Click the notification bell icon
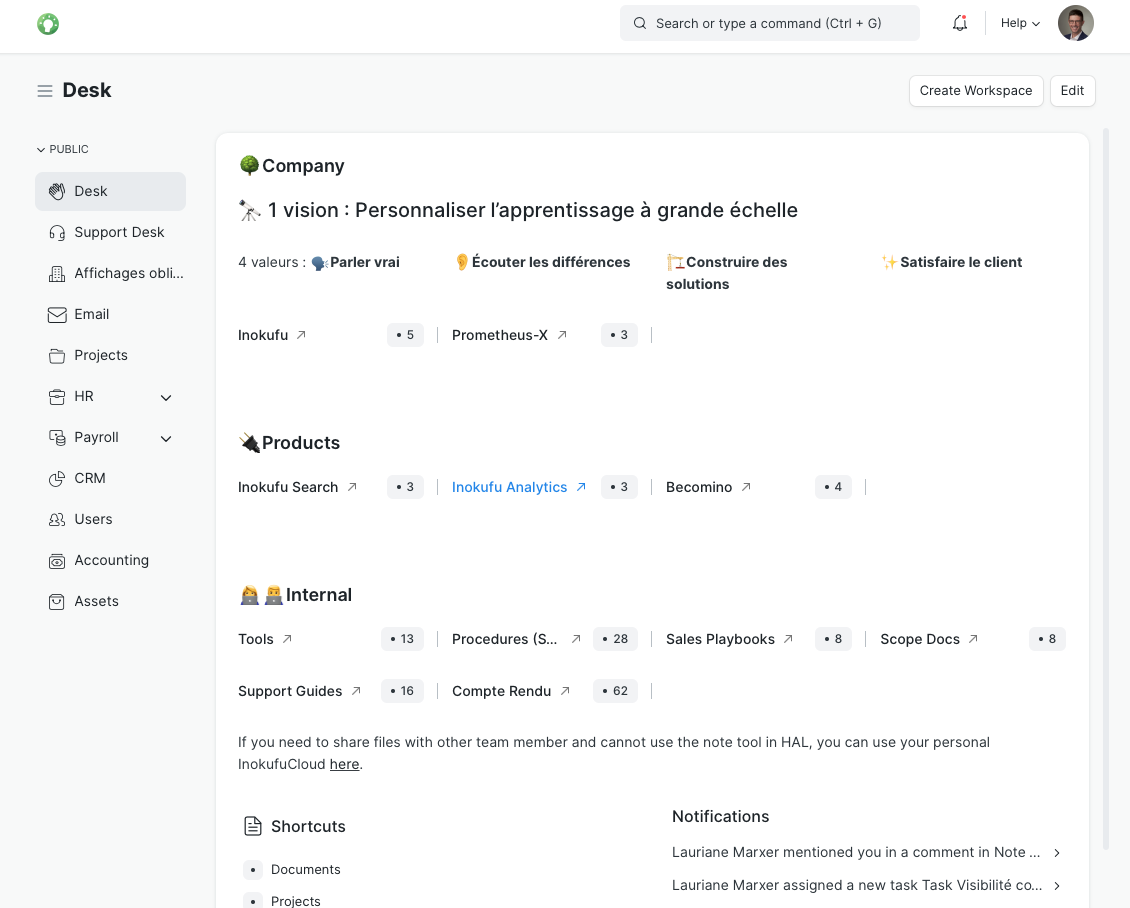The width and height of the screenshot is (1130, 908). (x=960, y=23)
